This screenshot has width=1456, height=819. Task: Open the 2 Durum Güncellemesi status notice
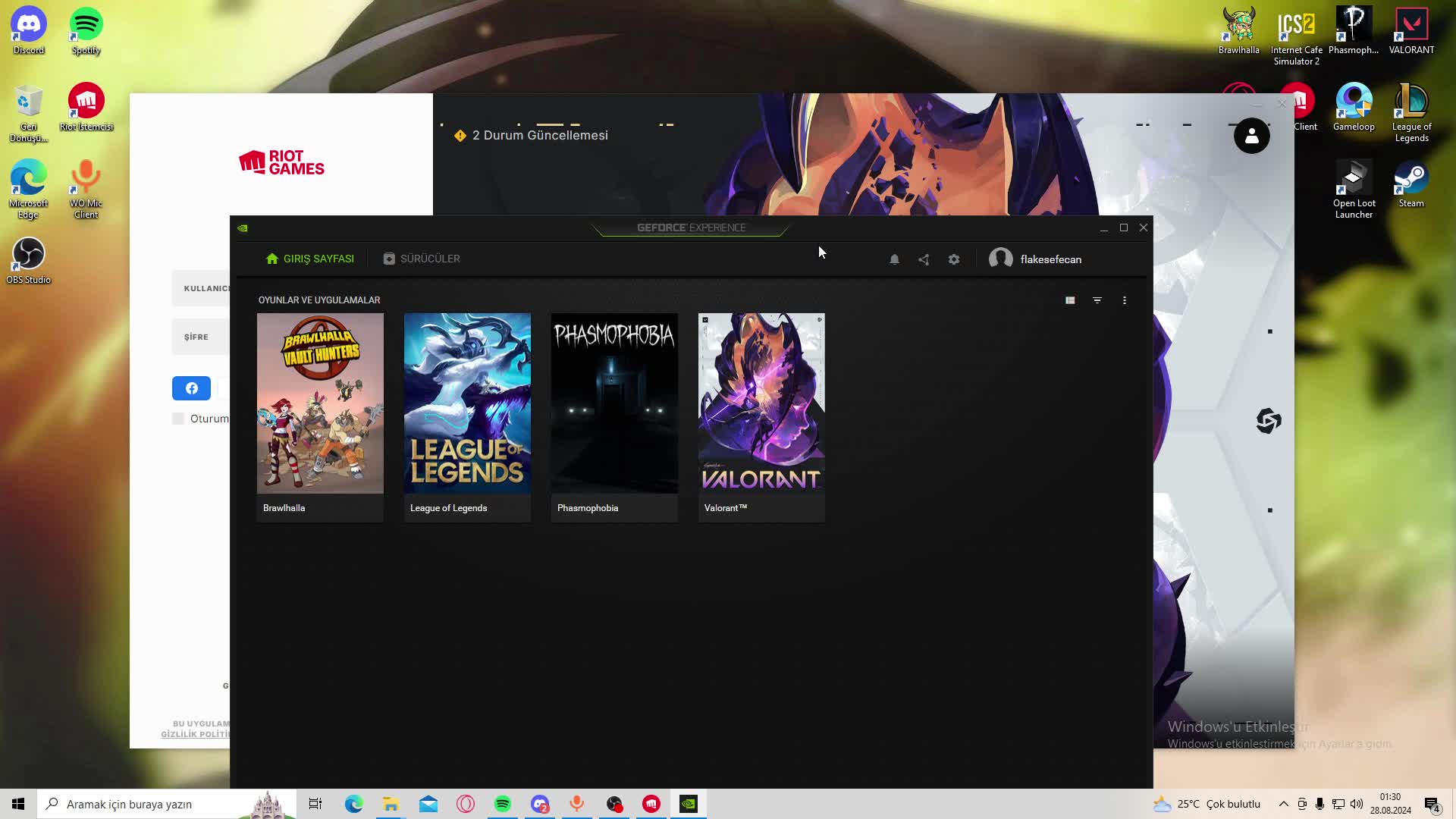click(x=532, y=135)
